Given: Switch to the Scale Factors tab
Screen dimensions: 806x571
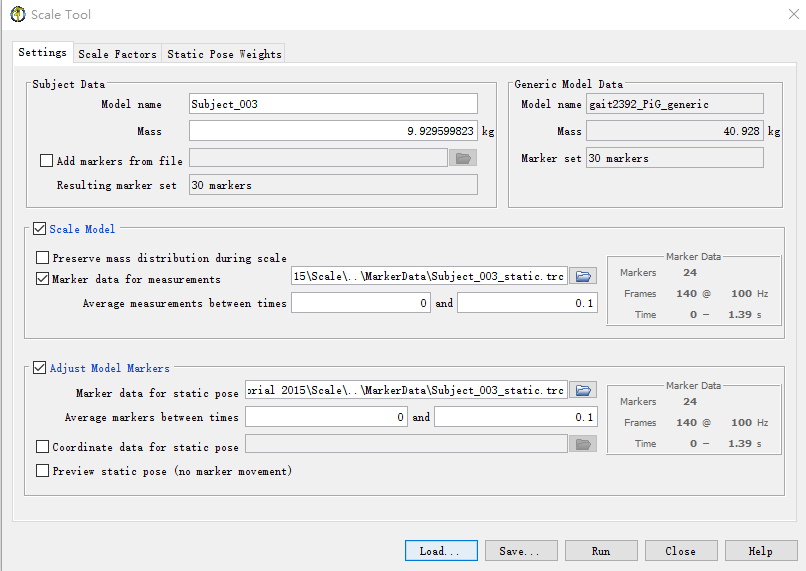Looking at the screenshot, I should 117,54.
